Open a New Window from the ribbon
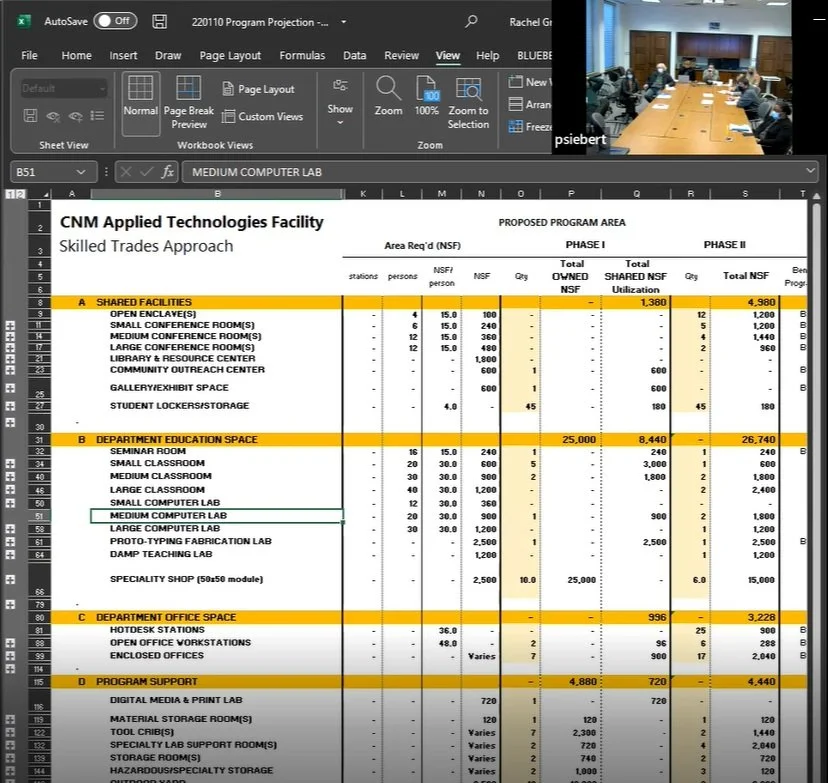828x783 pixels. coord(530,82)
